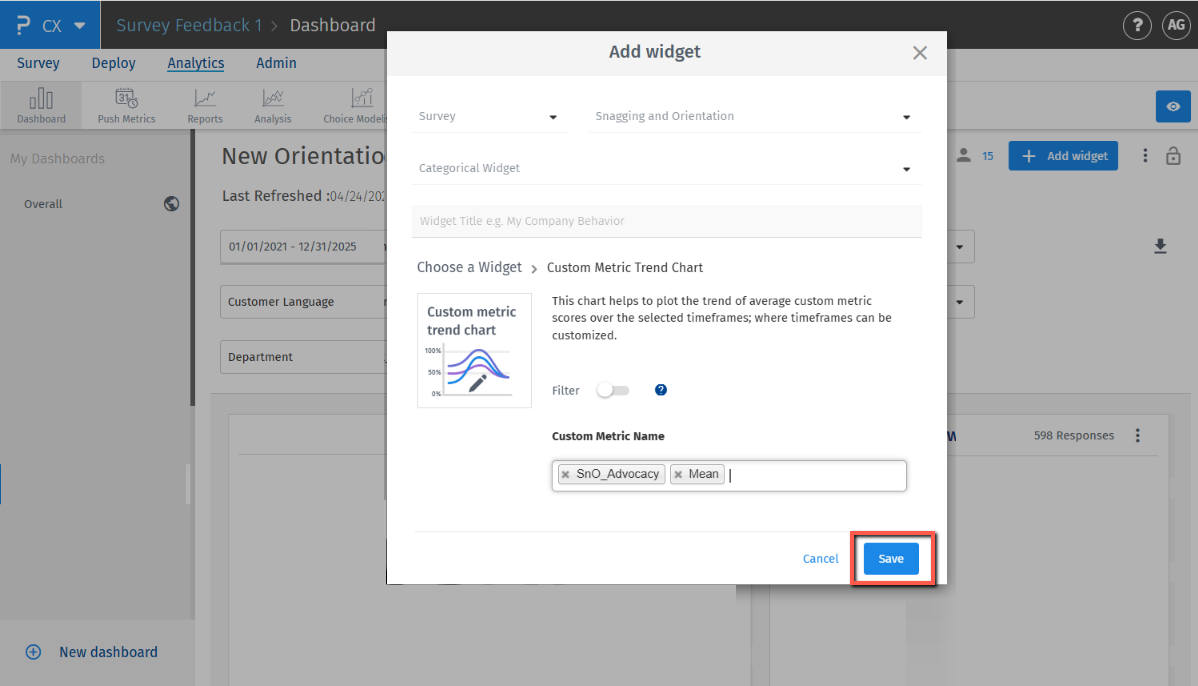Open the dashboard three-dot options menu
1198x686 pixels.
pyautogui.click(x=1145, y=156)
